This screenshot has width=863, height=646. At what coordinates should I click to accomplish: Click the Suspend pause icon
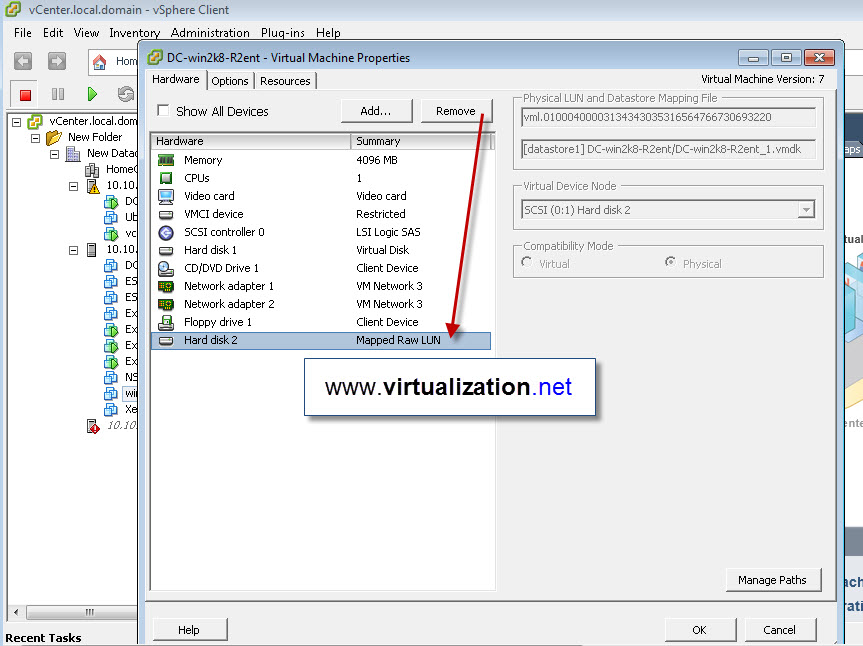click(x=58, y=94)
